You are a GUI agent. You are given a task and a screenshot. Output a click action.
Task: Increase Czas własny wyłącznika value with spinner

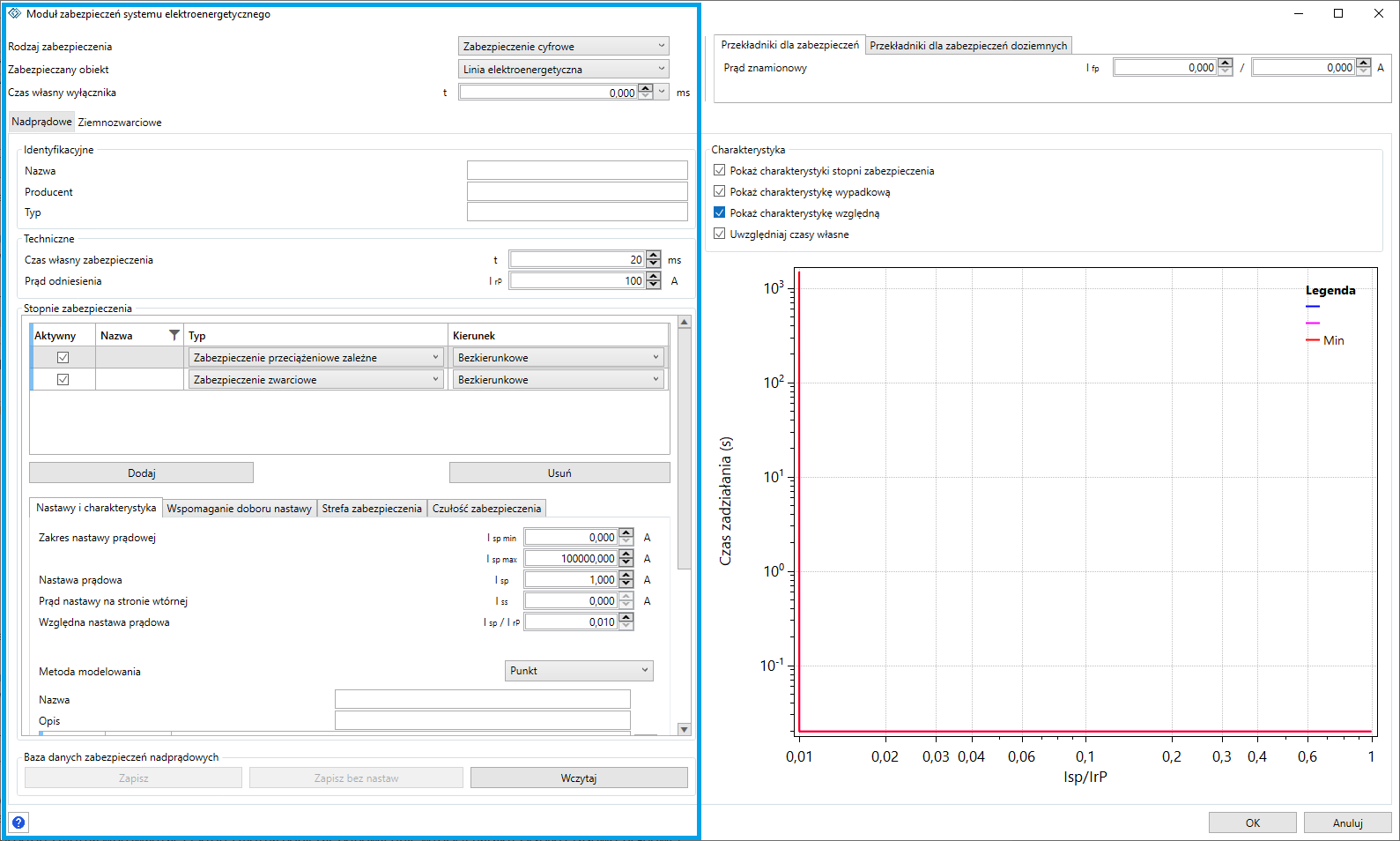tap(646, 88)
